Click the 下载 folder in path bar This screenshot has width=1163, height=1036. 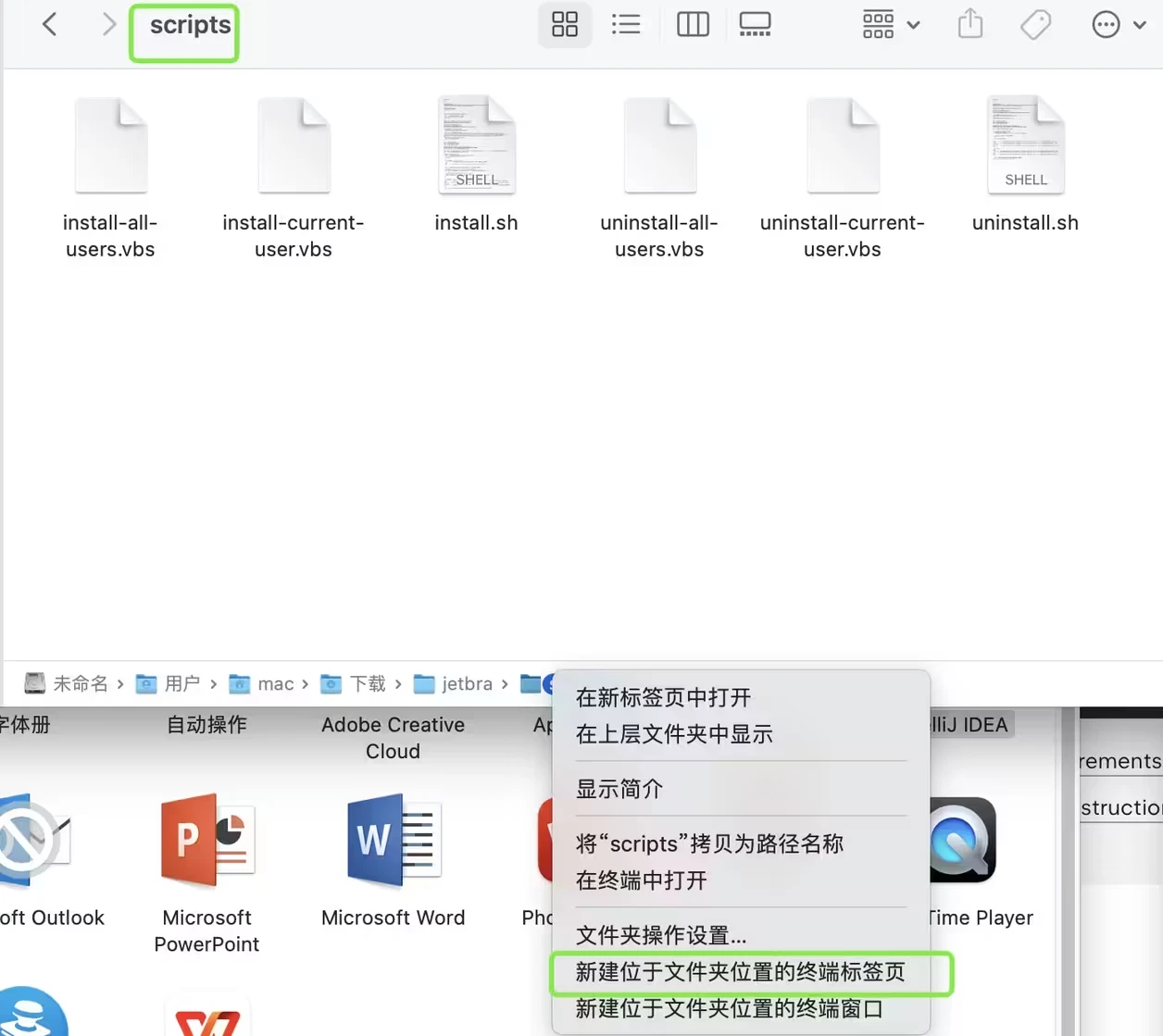[x=353, y=684]
